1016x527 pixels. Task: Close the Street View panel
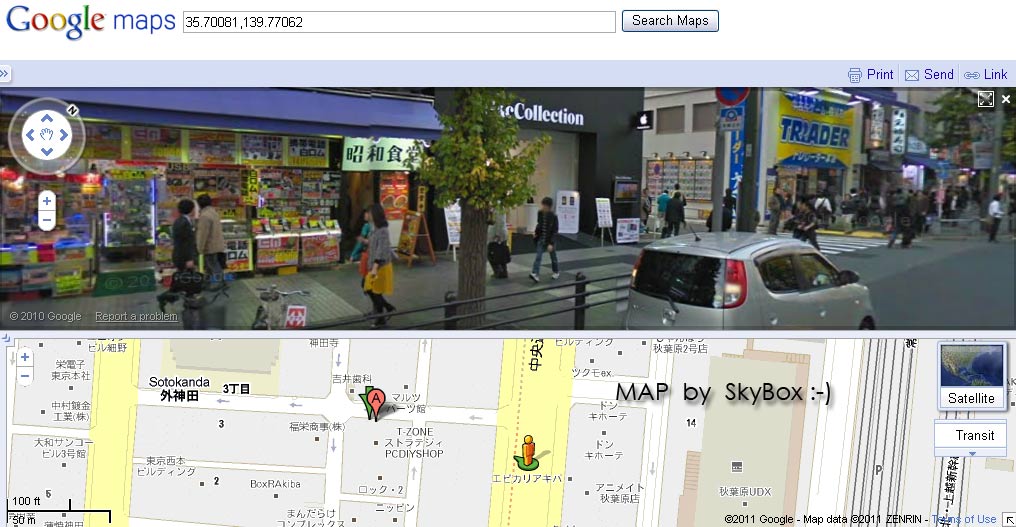click(x=1006, y=99)
